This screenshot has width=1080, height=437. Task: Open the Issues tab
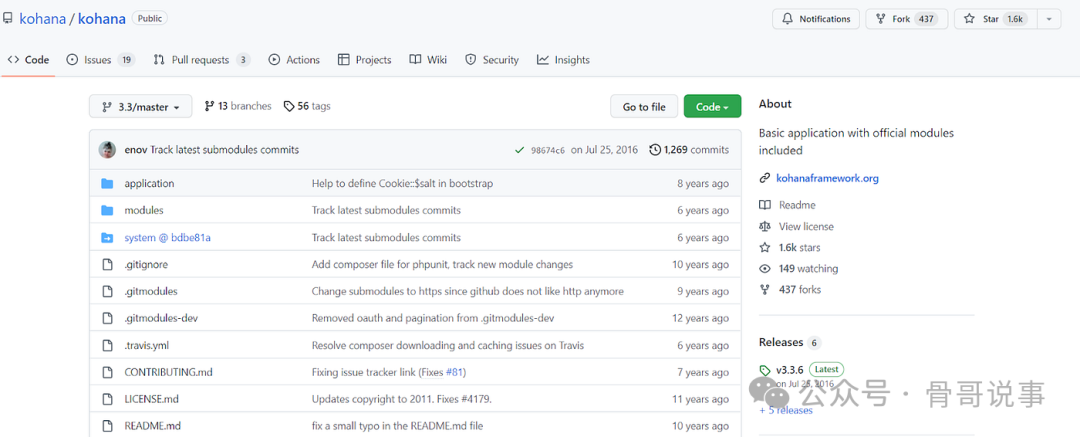[100, 60]
